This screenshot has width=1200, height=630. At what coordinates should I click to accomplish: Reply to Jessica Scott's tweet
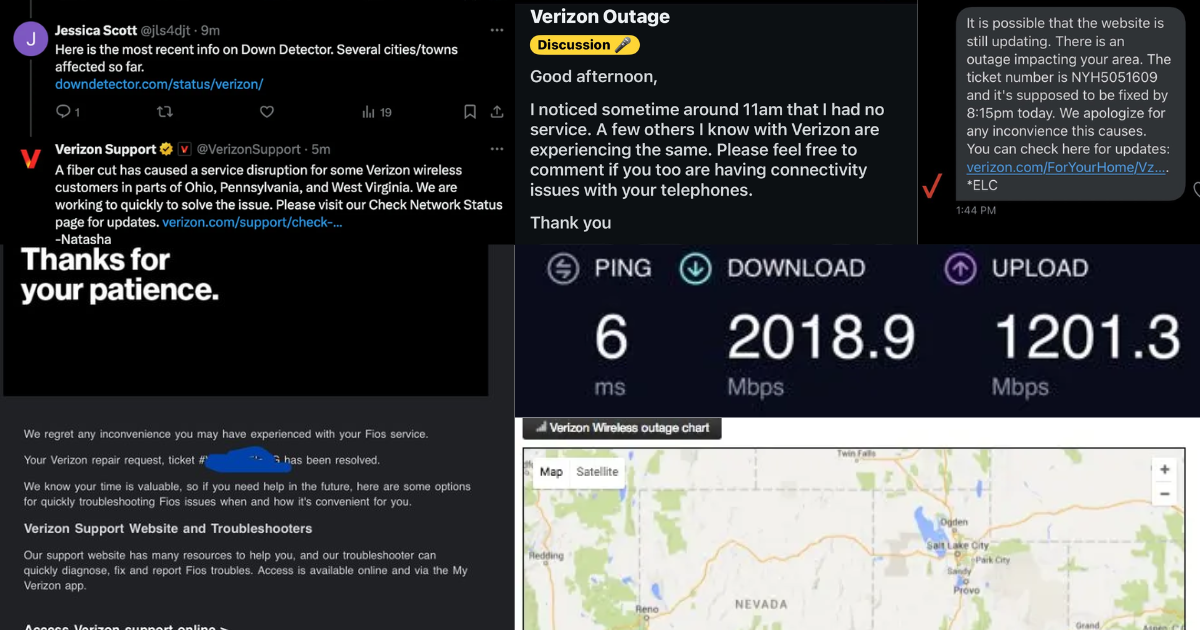62,112
